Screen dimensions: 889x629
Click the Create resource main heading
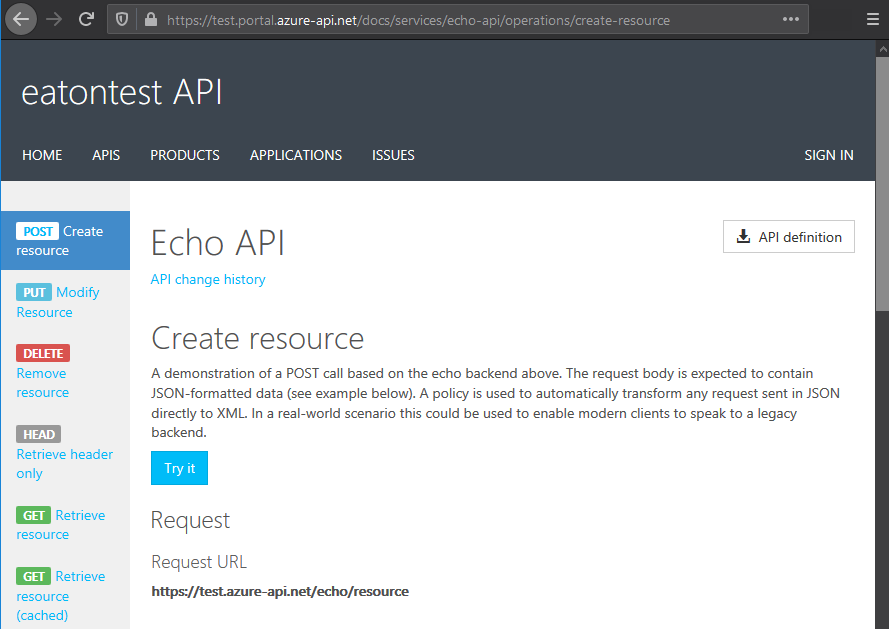pyautogui.click(x=257, y=339)
